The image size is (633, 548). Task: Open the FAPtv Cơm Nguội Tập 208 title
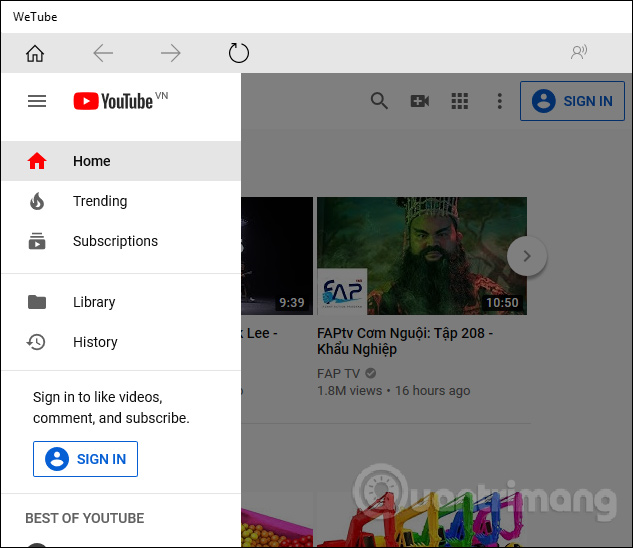pyautogui.click(x=405, y=341)
